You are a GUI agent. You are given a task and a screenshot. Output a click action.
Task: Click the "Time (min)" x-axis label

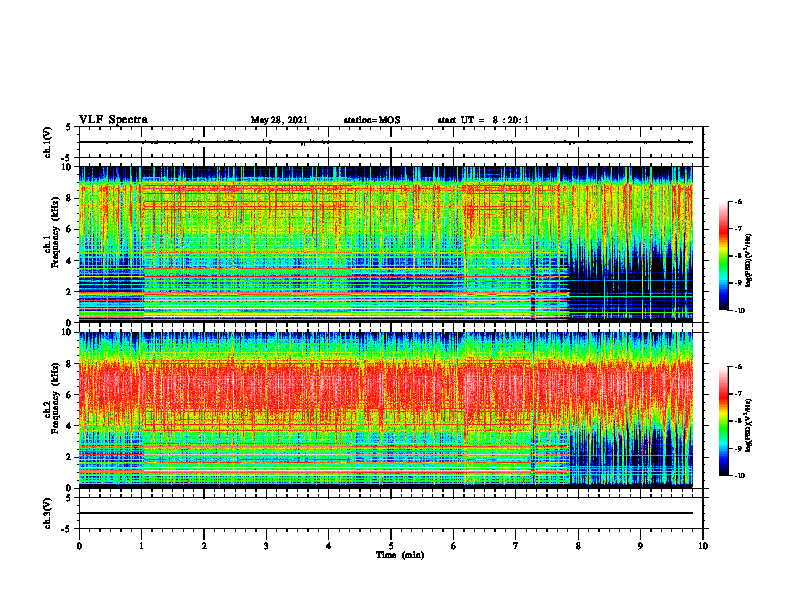400,555
